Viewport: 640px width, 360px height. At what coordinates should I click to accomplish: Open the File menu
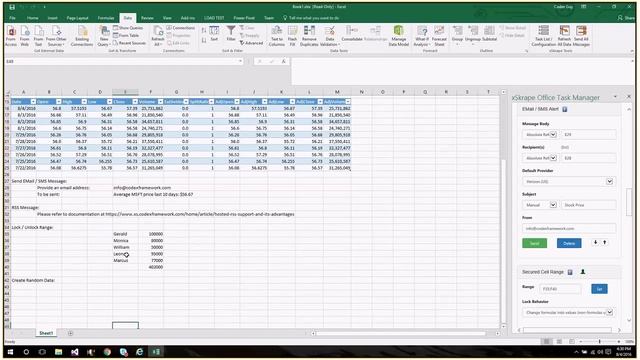click(x=12, y=18)
